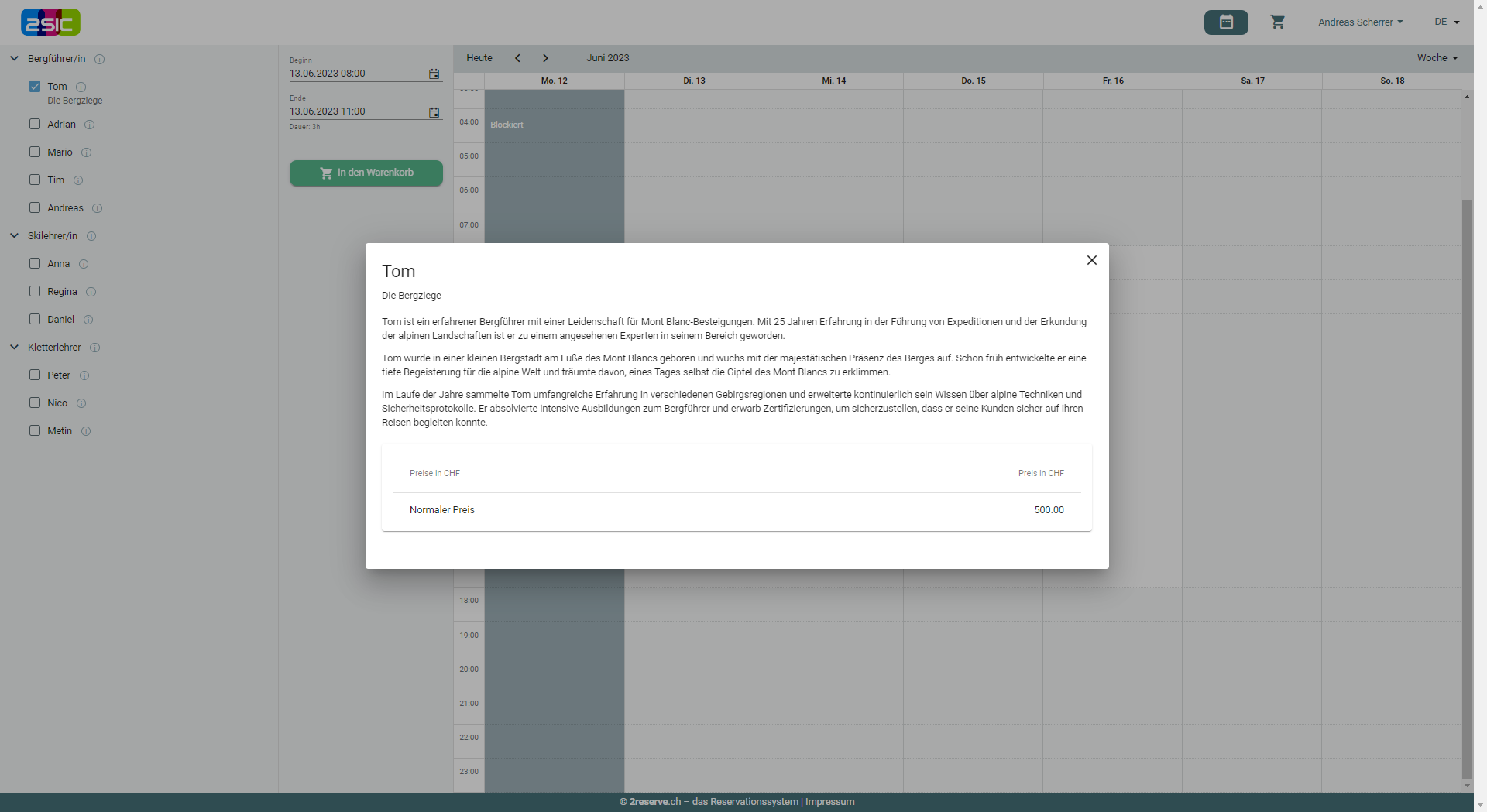The height and width of the screenshot is (812, 1487).
Task: Open the Woche view dropdown
Action: point(1437,58)
